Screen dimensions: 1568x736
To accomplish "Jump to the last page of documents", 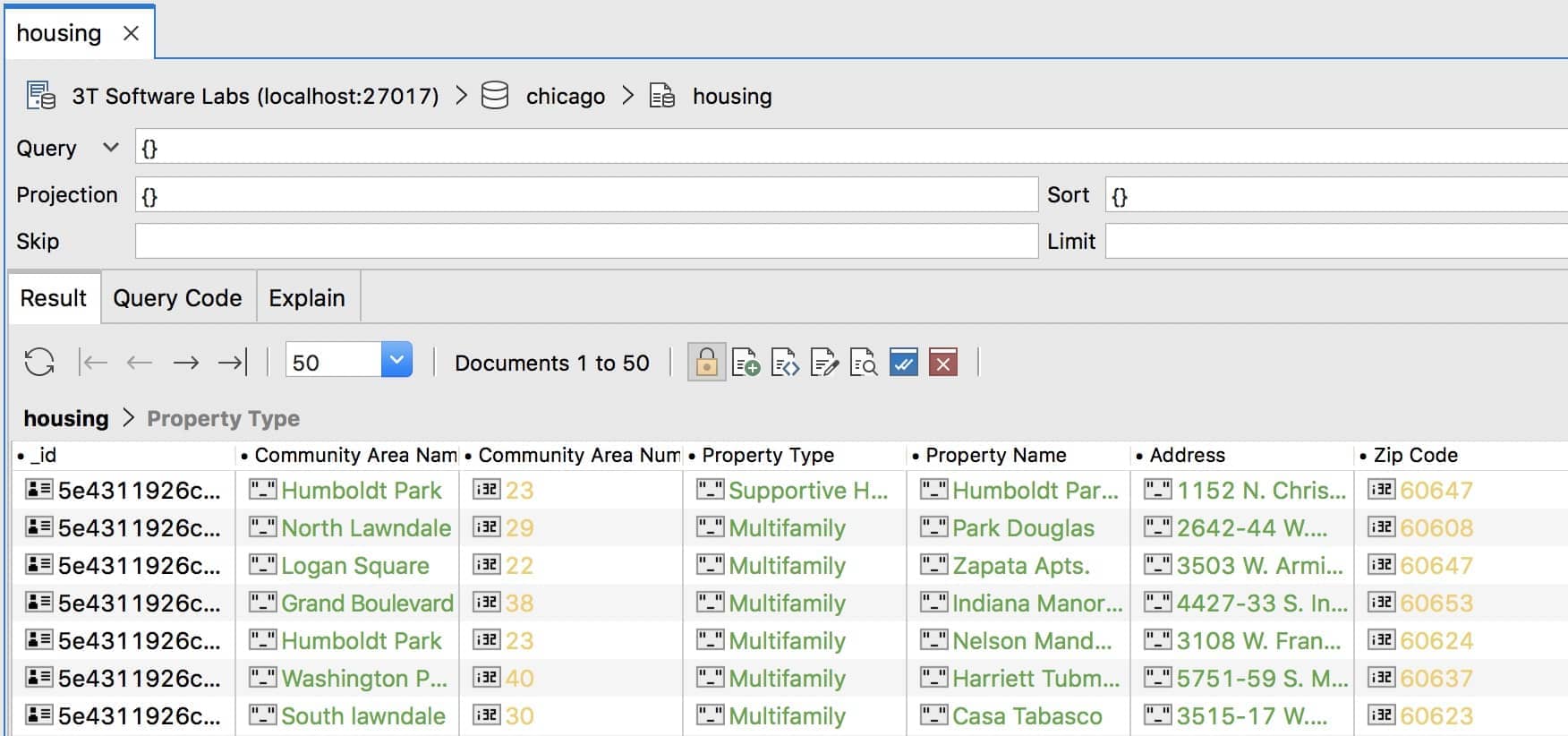I will point(233,363).
